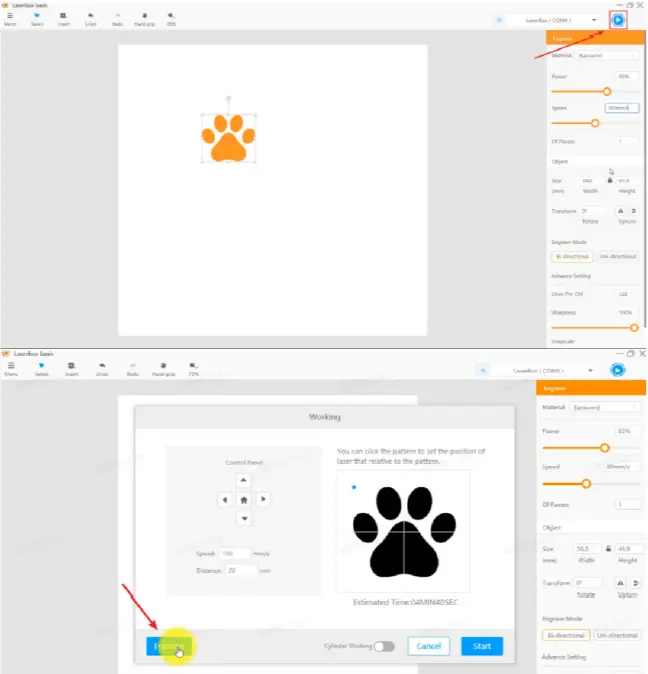Click the blue start-engraving button in bottom window

[618, 370]
